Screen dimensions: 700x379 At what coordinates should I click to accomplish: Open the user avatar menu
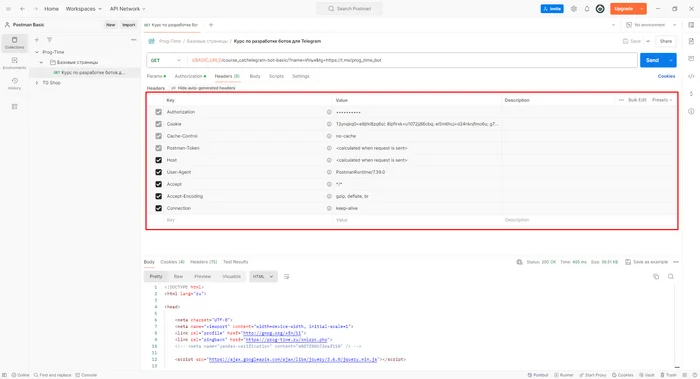(x=600, y=8)
